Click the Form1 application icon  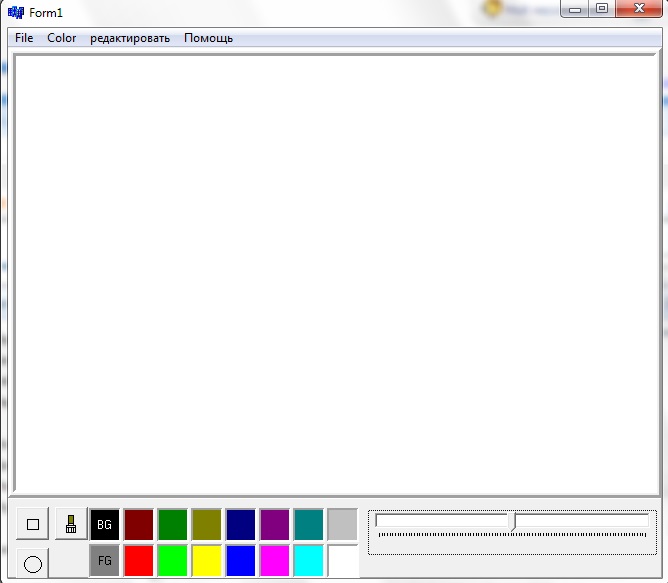pyautogui.click(x=16, y=12)
